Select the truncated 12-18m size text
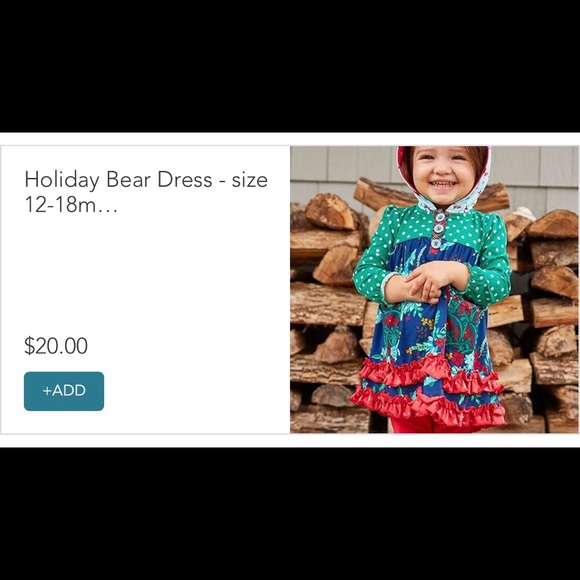 point(61,205)
